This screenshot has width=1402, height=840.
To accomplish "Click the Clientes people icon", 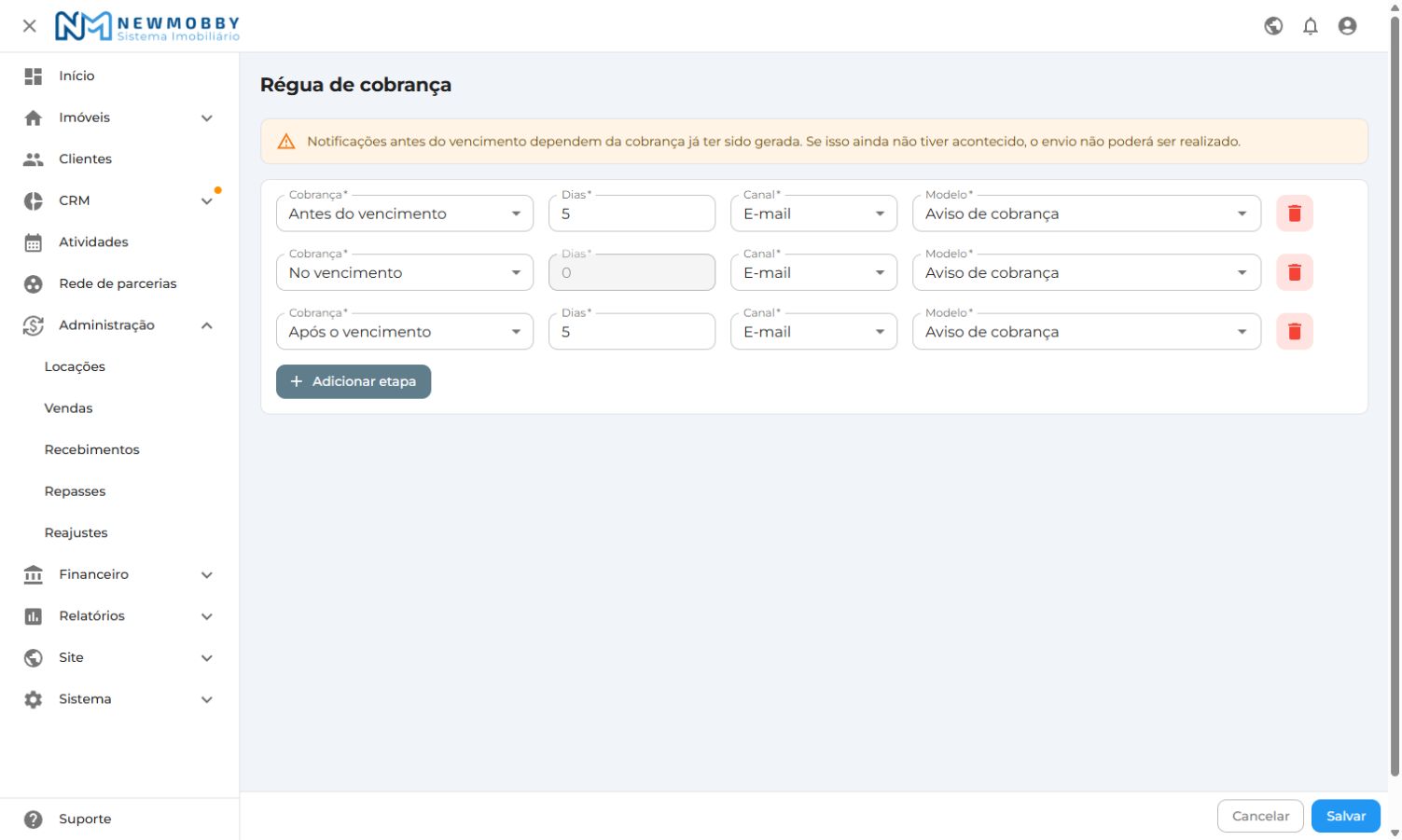I will (x=34, y=159).
